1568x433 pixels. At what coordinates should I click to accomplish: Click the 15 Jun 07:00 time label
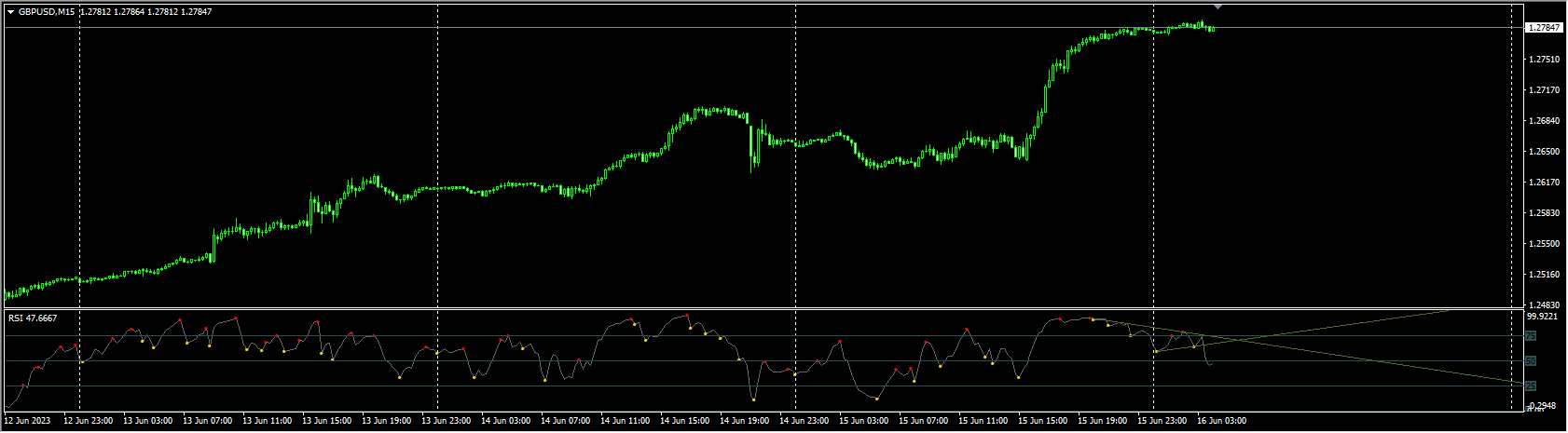[924, 422]
